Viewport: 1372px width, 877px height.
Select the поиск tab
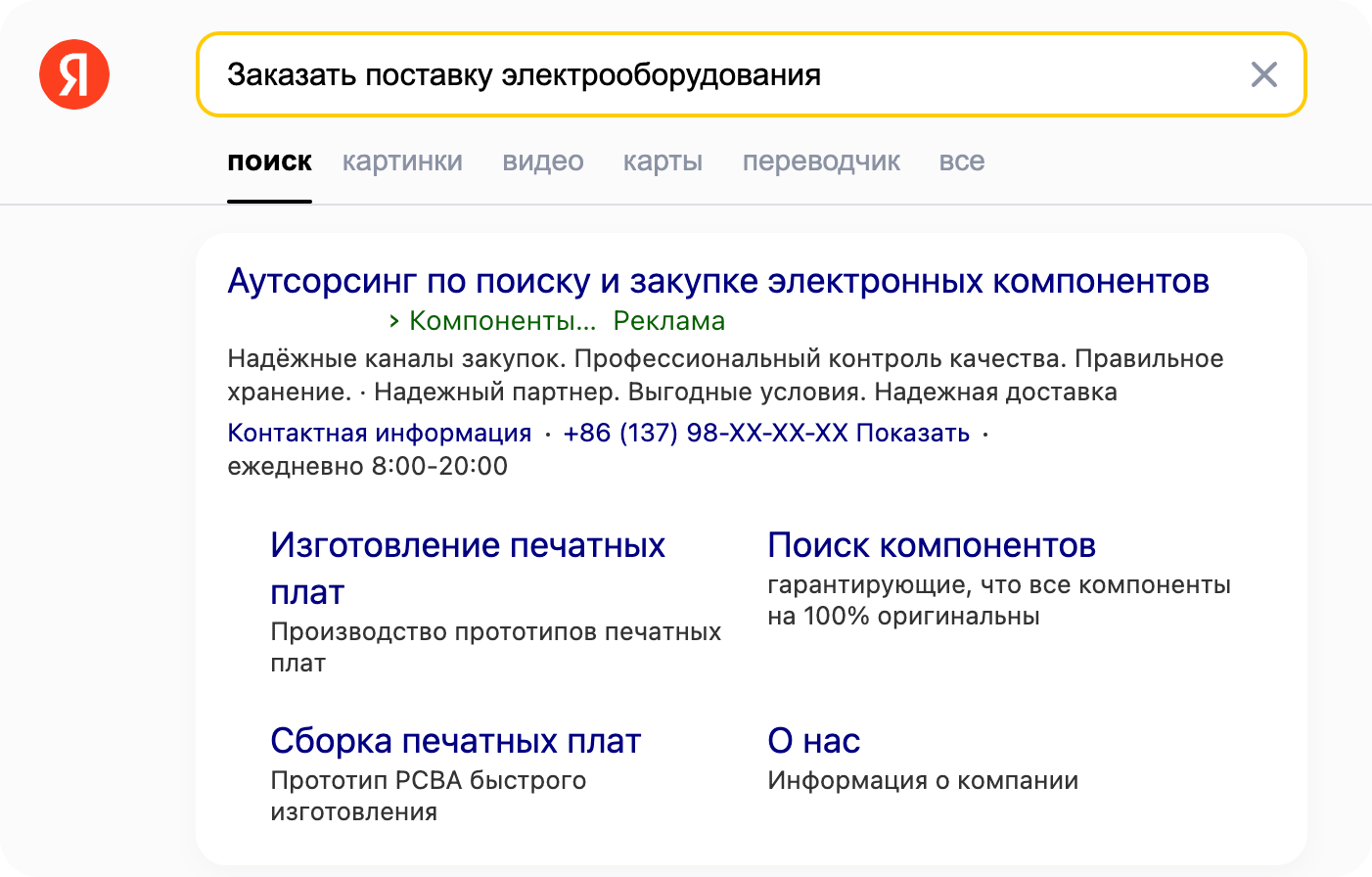pyautogui.click(x=269, y=162)
